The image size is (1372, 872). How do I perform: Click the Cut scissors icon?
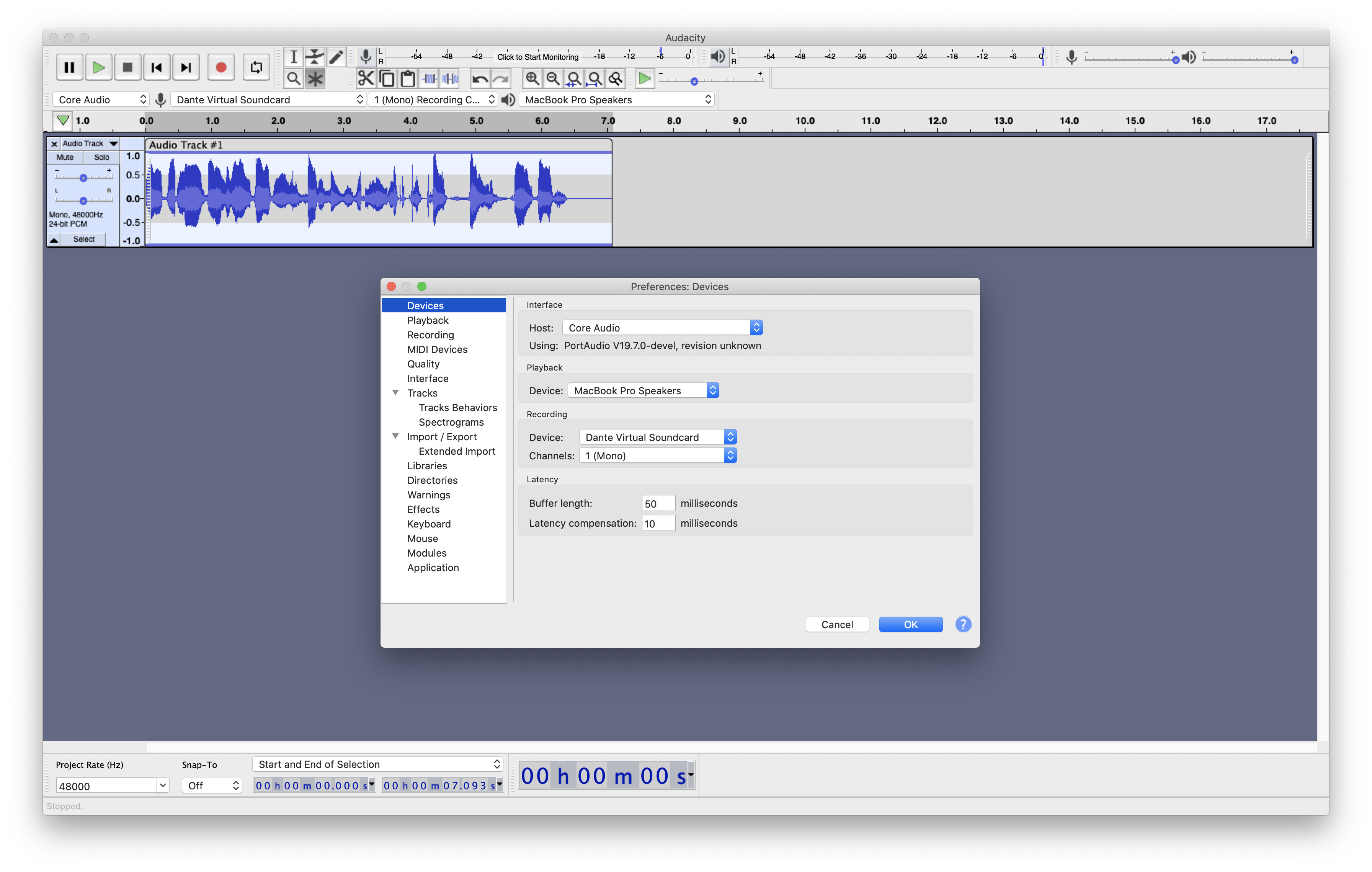[366, 78]
